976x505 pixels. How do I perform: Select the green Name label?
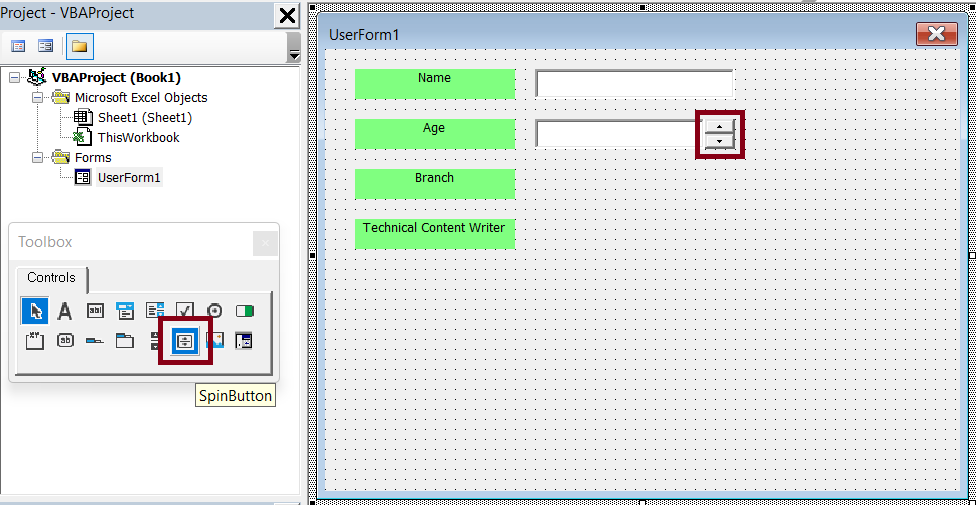point(434,83)
